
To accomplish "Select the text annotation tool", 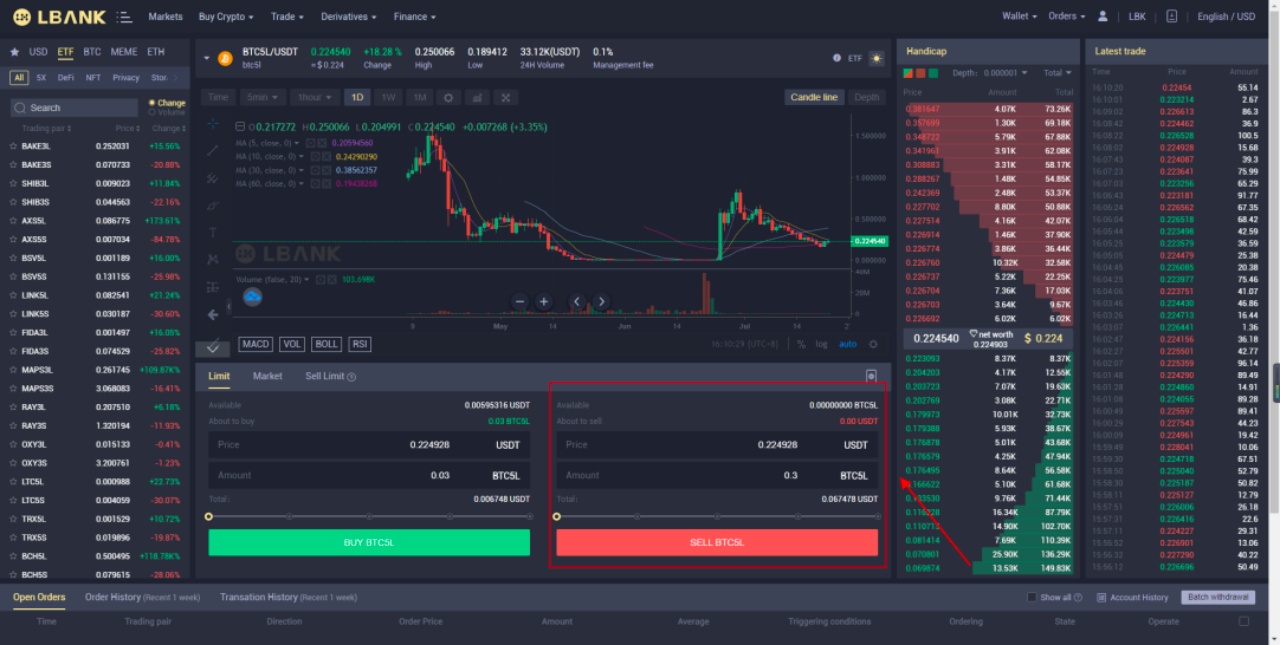I will [x=213, y=232].
